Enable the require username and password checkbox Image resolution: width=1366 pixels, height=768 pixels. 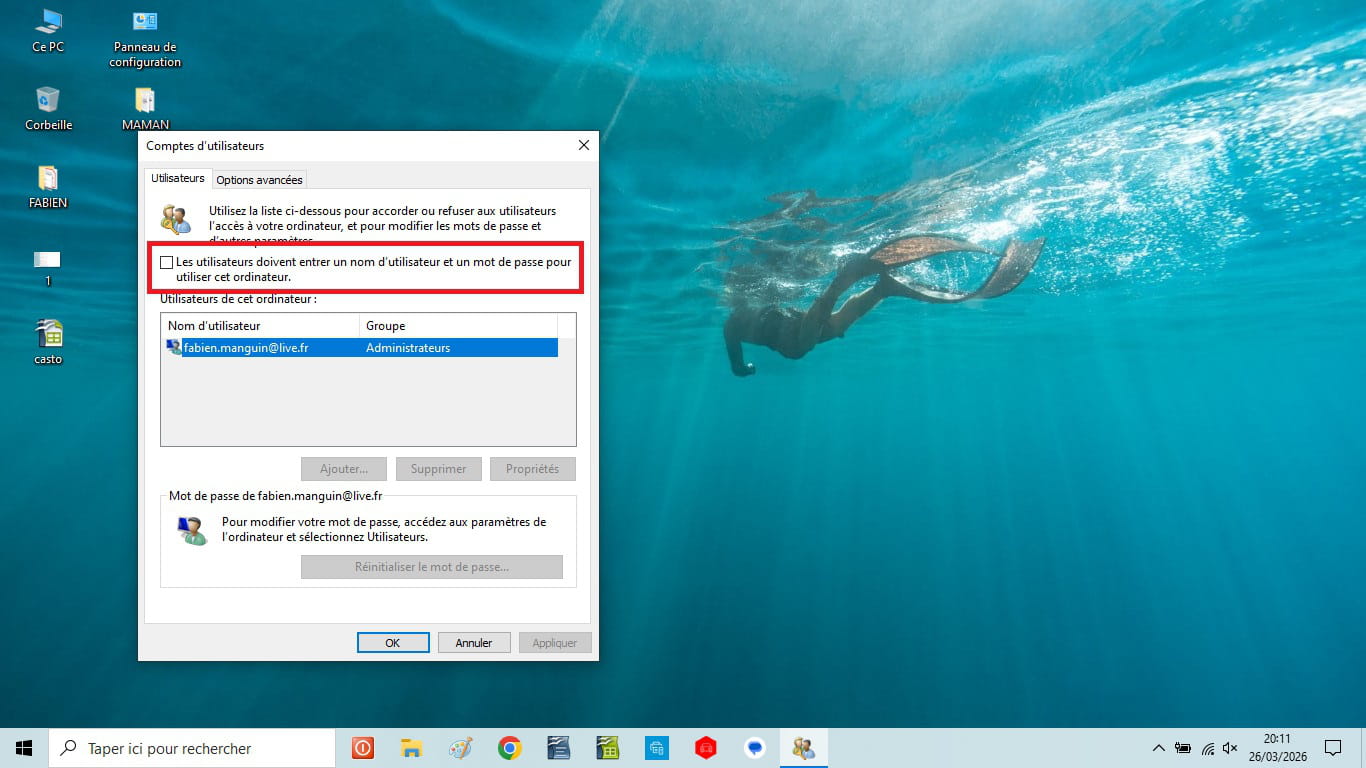pos(167,263)
